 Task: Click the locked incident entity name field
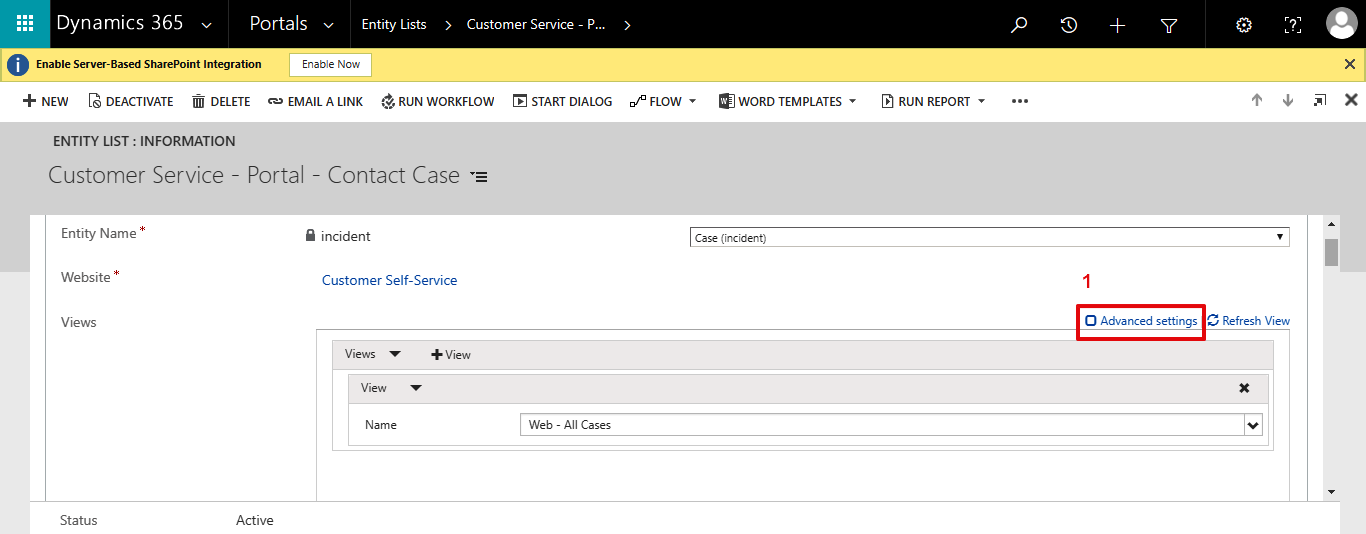[338, 237]
